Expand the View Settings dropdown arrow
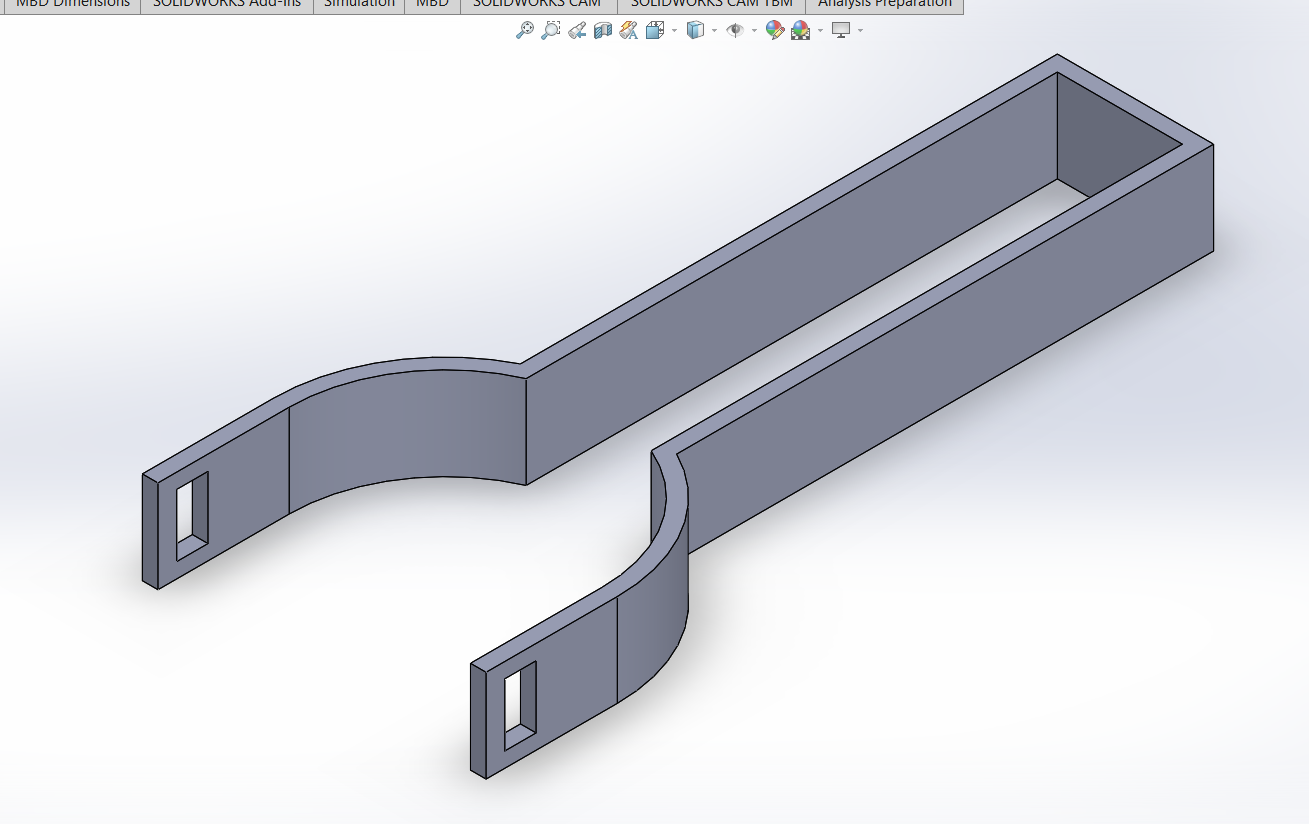This screenshot has height=824, width=1309. 860,31
